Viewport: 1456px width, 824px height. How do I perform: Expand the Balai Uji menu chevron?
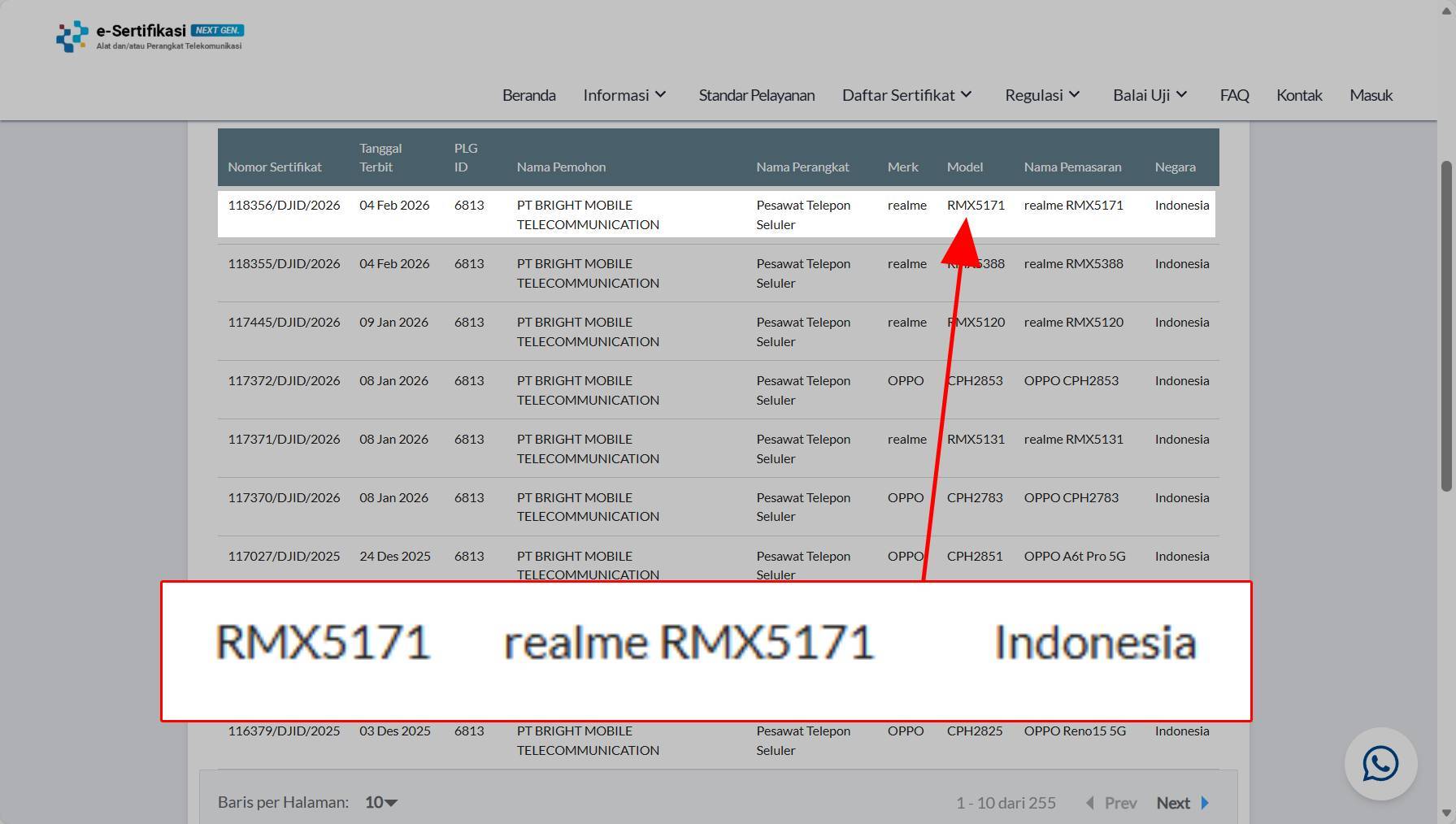coord(1181,95)
